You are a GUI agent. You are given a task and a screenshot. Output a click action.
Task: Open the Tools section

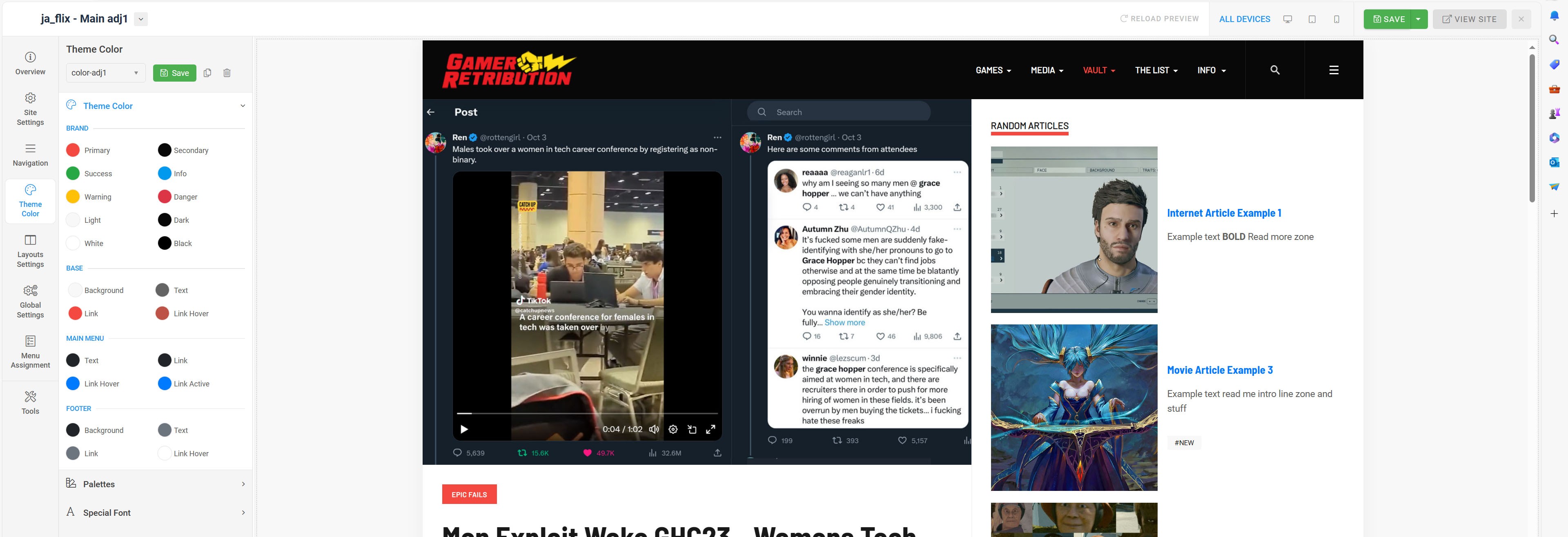point(30,403)
